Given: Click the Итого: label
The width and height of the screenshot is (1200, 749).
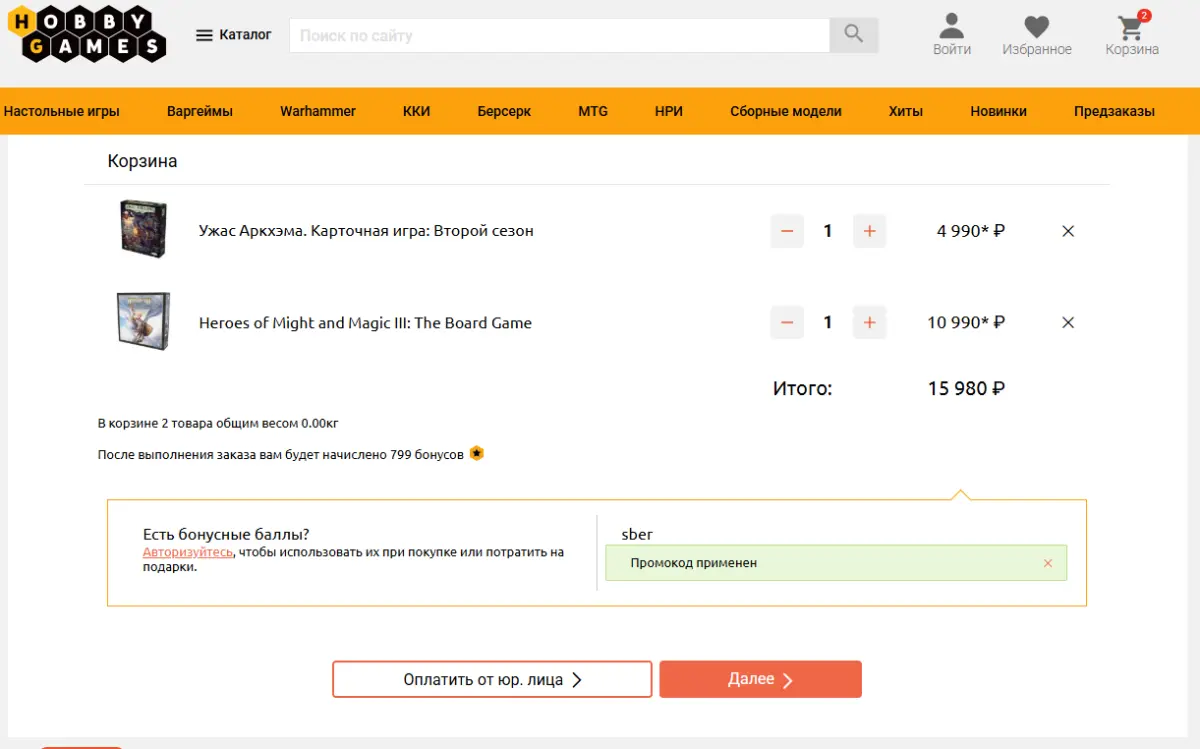Looking at the screenshot, I should pyautogui.click(x=802, y=388).
